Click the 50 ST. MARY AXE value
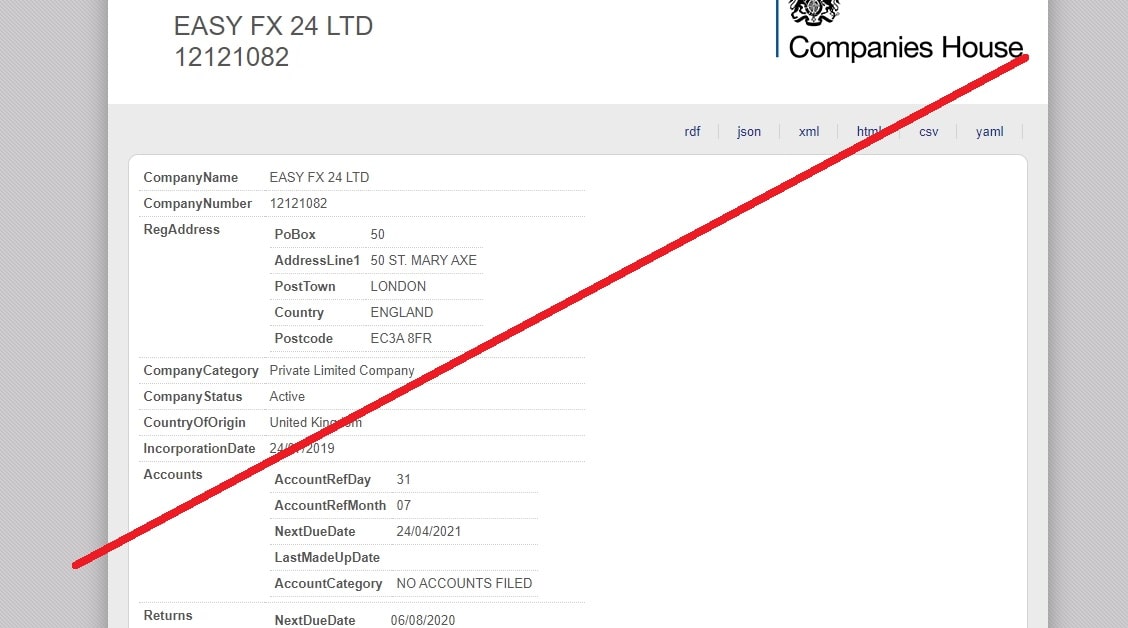Image resolution: width=1128 pixels, height=628 pixels. (x=424, y=260)
